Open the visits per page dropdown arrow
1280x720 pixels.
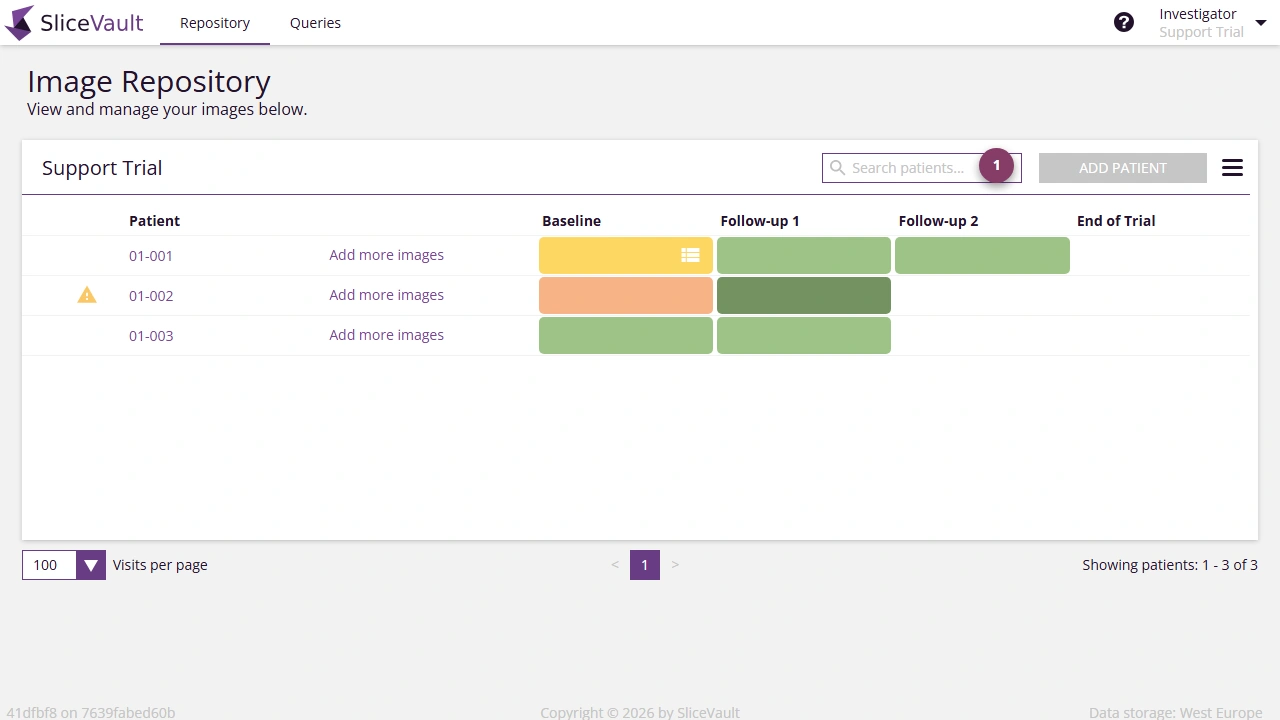click(90, 565)
